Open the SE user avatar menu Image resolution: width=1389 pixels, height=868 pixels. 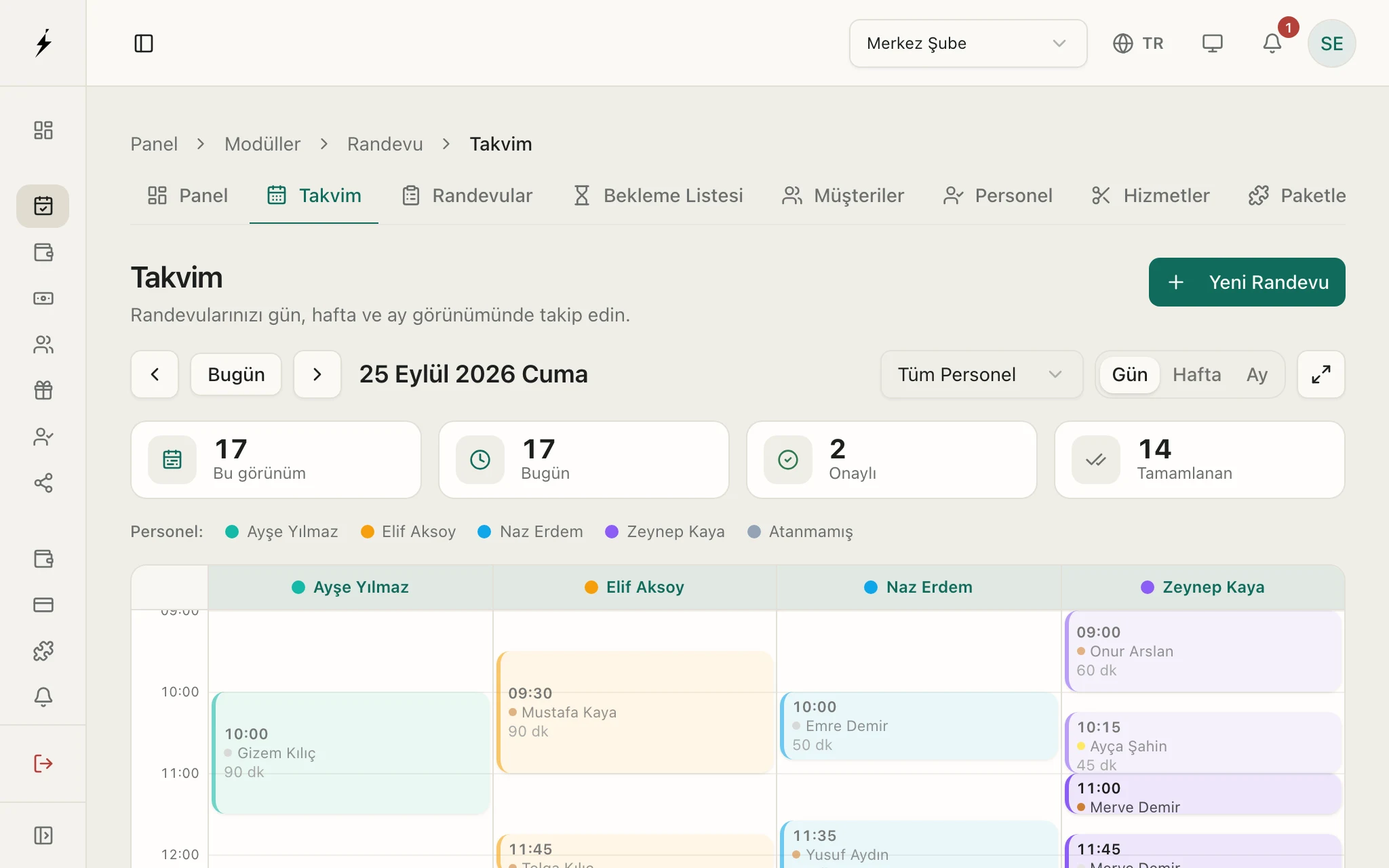click(x=1332, y=43)
